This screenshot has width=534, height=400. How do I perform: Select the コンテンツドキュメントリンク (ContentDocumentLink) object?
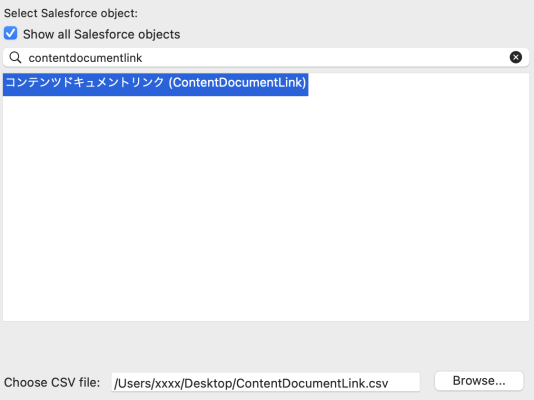click(x=156, y=83)
